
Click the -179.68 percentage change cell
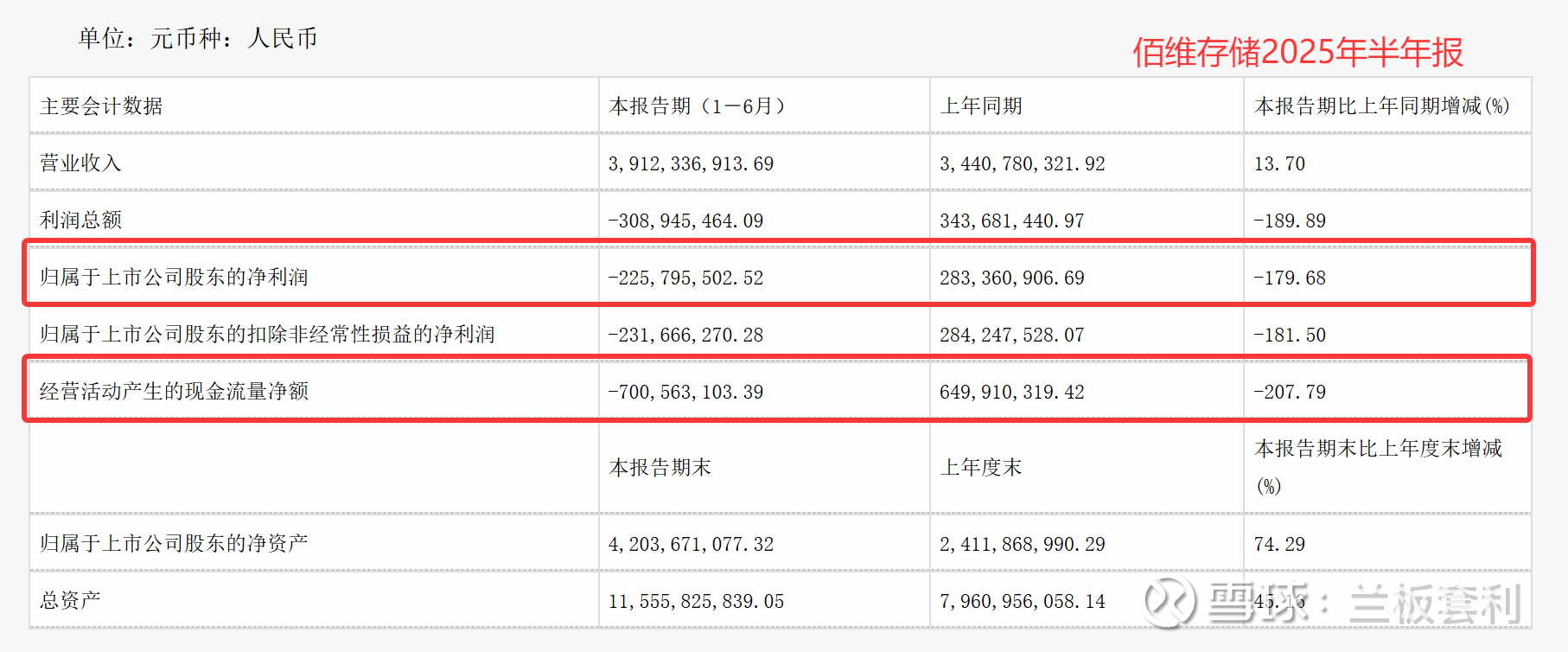click(1290, 278)
